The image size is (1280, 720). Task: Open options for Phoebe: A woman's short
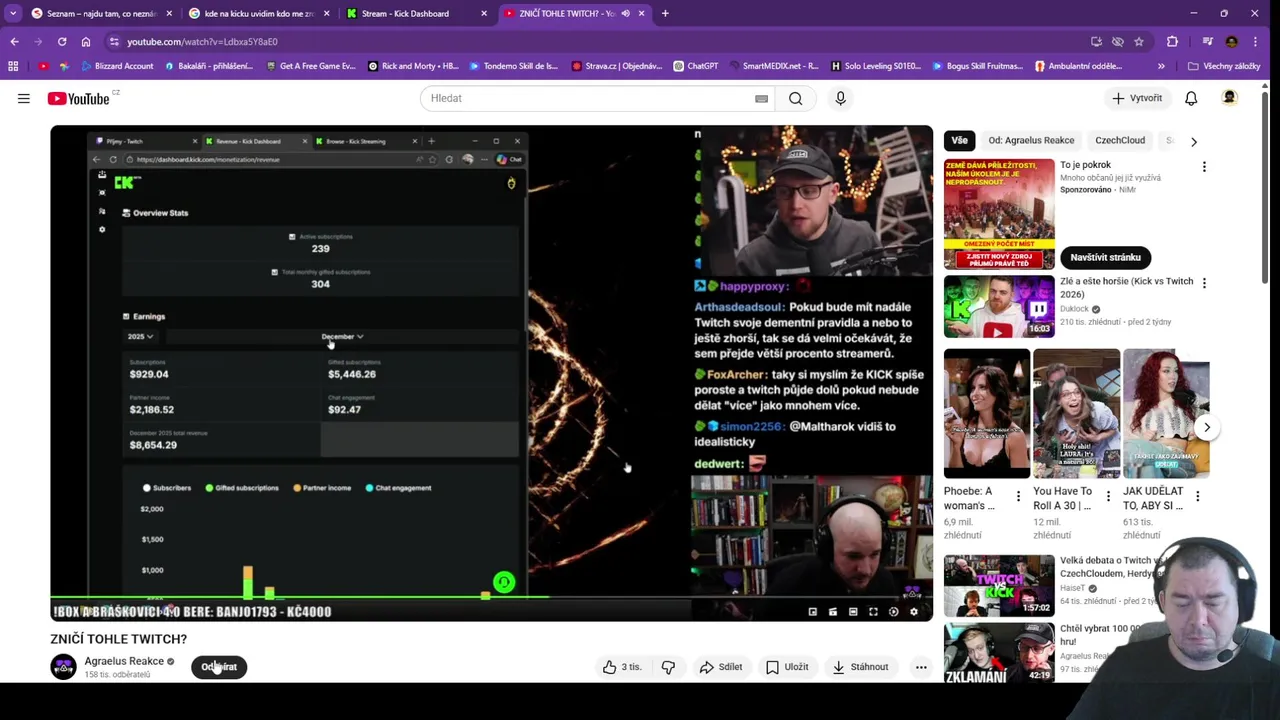coord(1018,496)
